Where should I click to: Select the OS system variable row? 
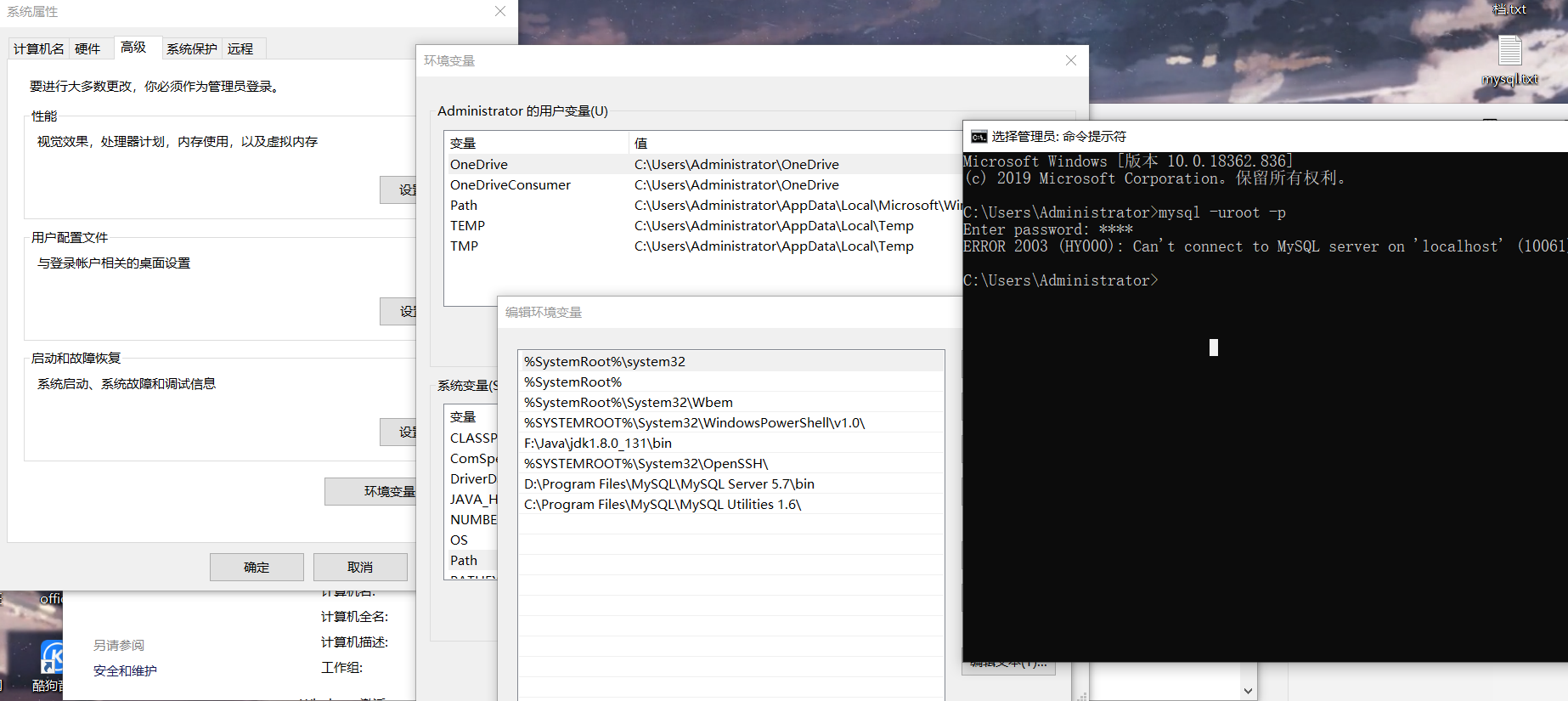[471, 540]
